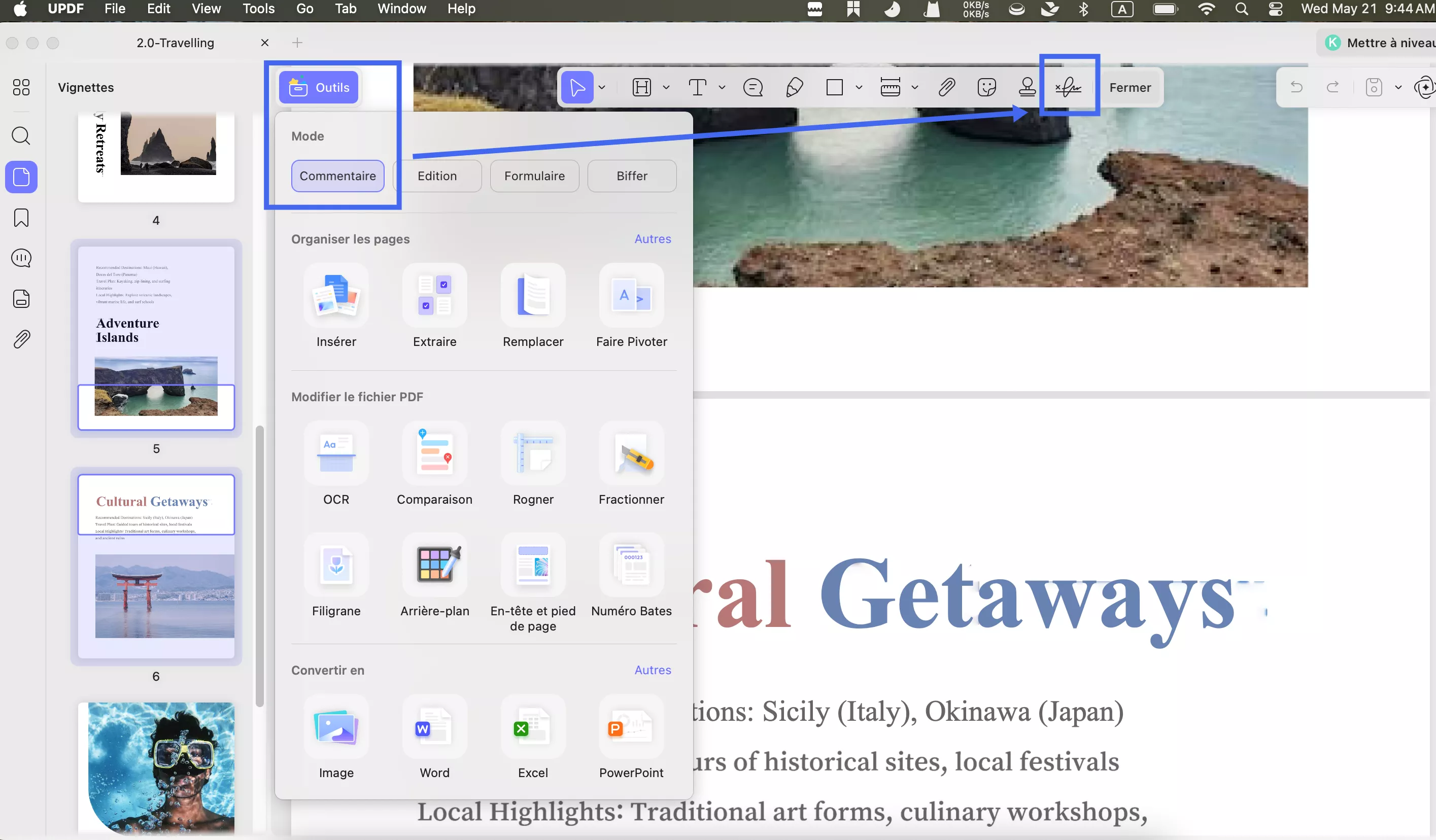Open the comments list sidebar icon

pos(21,258)
